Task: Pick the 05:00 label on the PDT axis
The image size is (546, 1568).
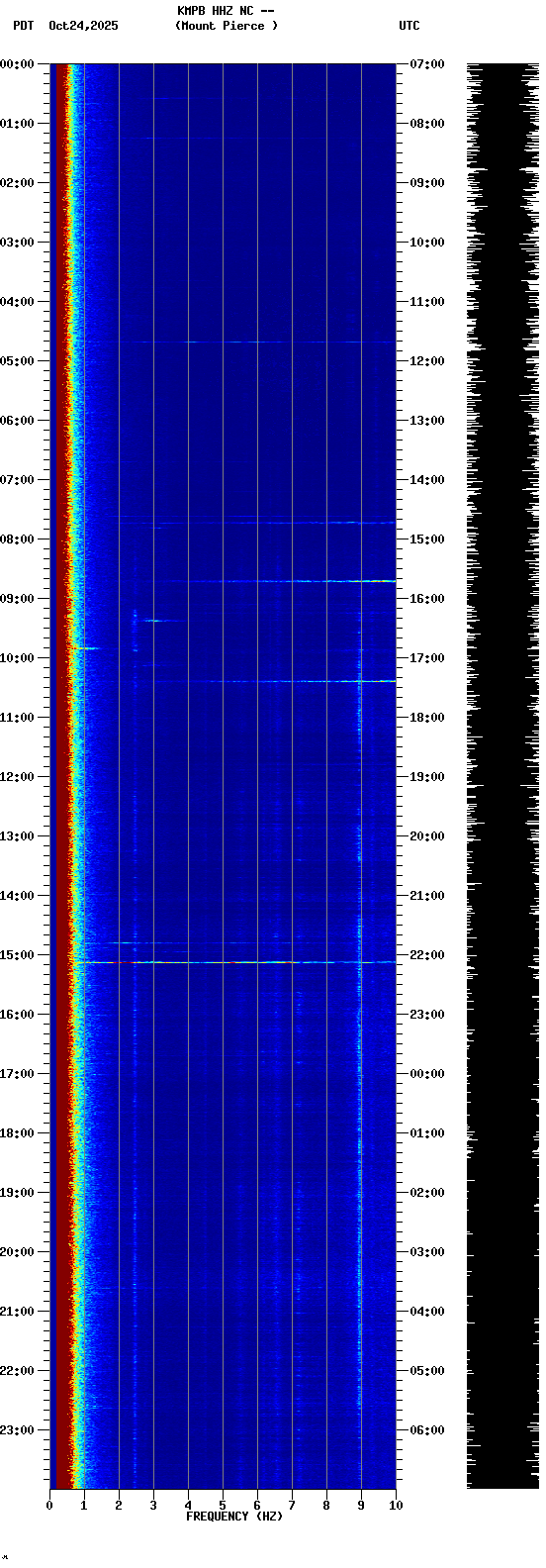Action: (x=17, y=361)
